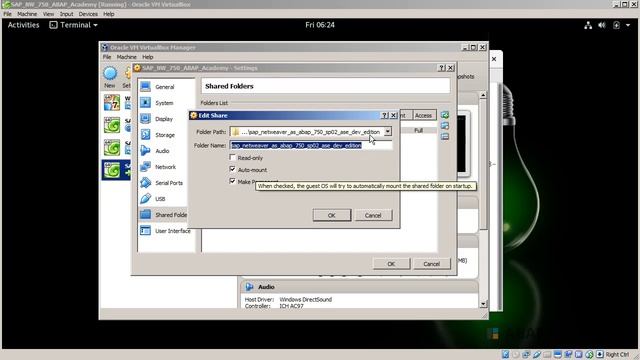Click the Manager scrollbar down arrow
Viewport: 640px width, 360px height.
coord(483,304)
